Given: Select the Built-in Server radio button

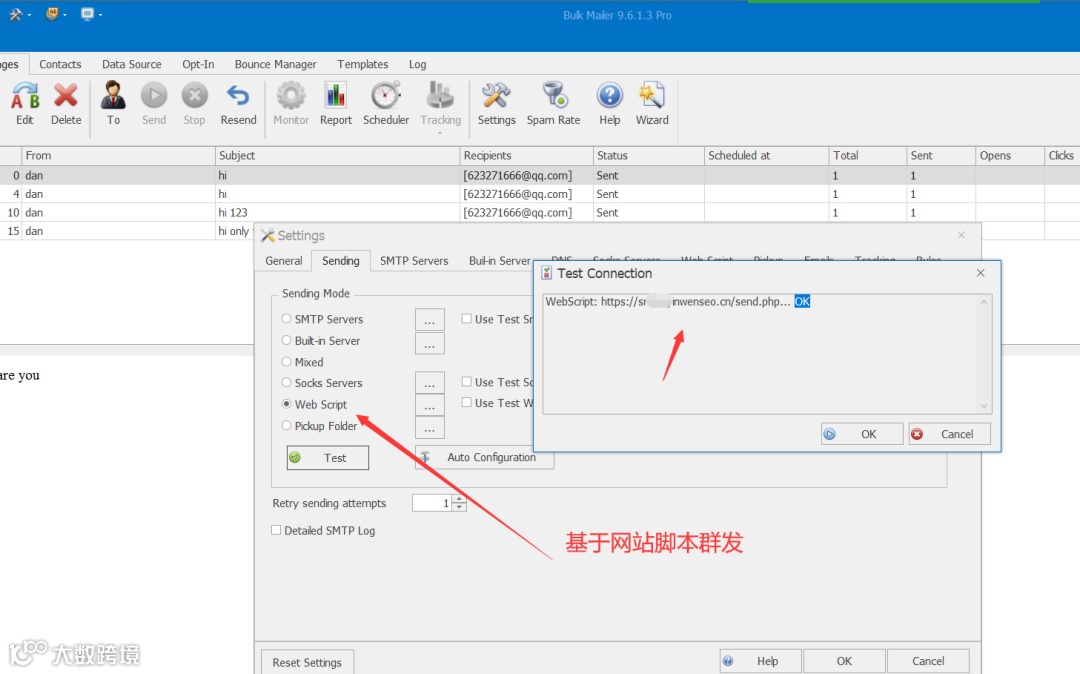Looking at the screenshot, I should click(x=287, y=340).
